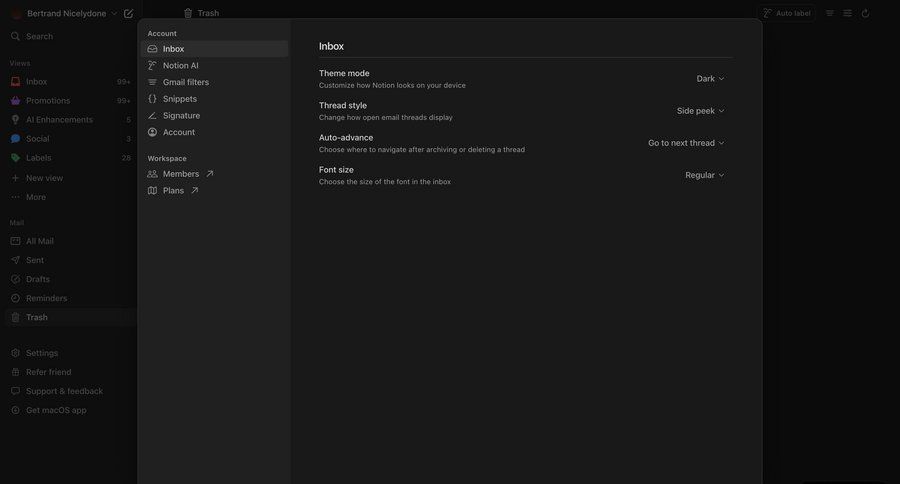
Task: Click the Auto label sparkle icon
Action: coord(768,13)
